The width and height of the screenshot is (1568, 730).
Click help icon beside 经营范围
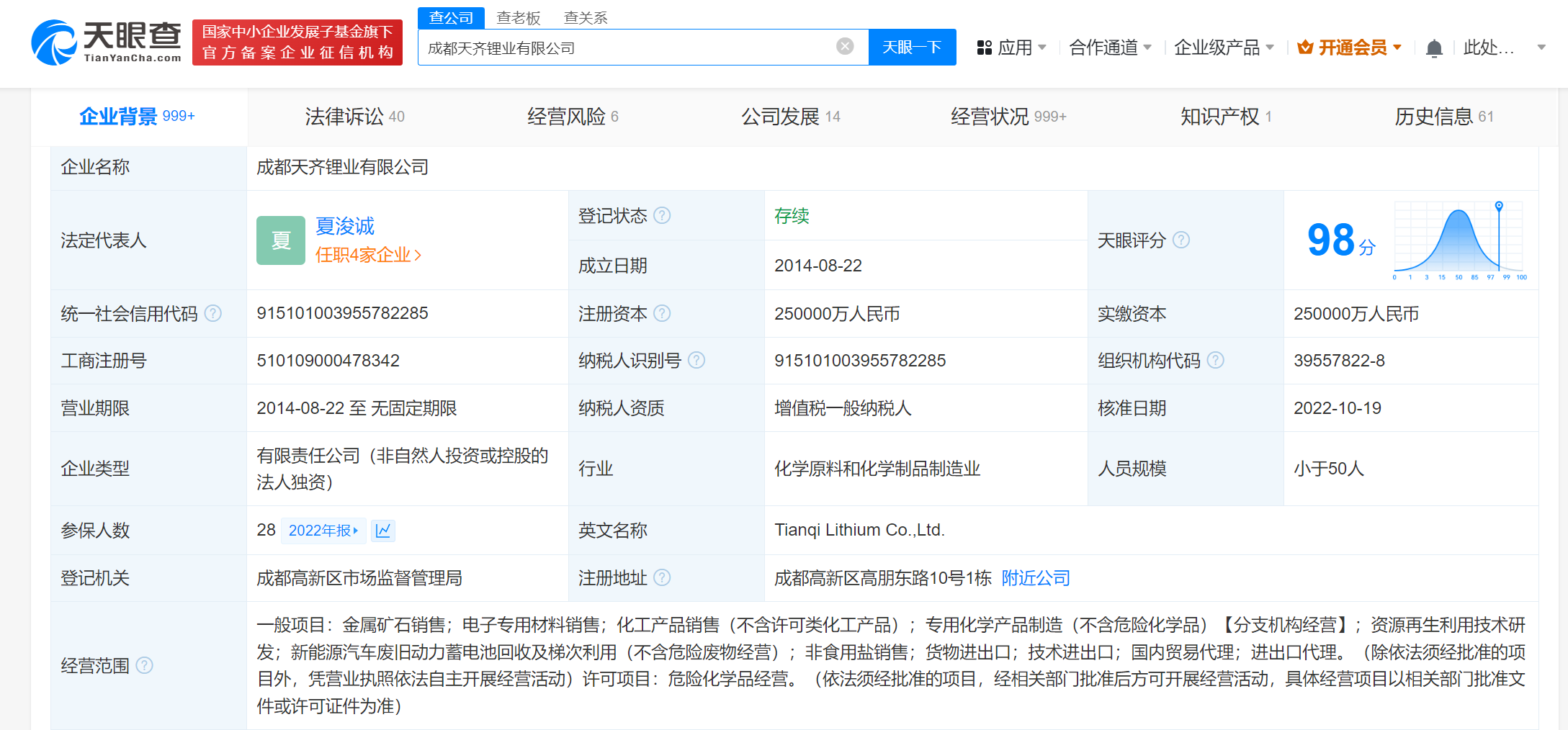[145, 665]
